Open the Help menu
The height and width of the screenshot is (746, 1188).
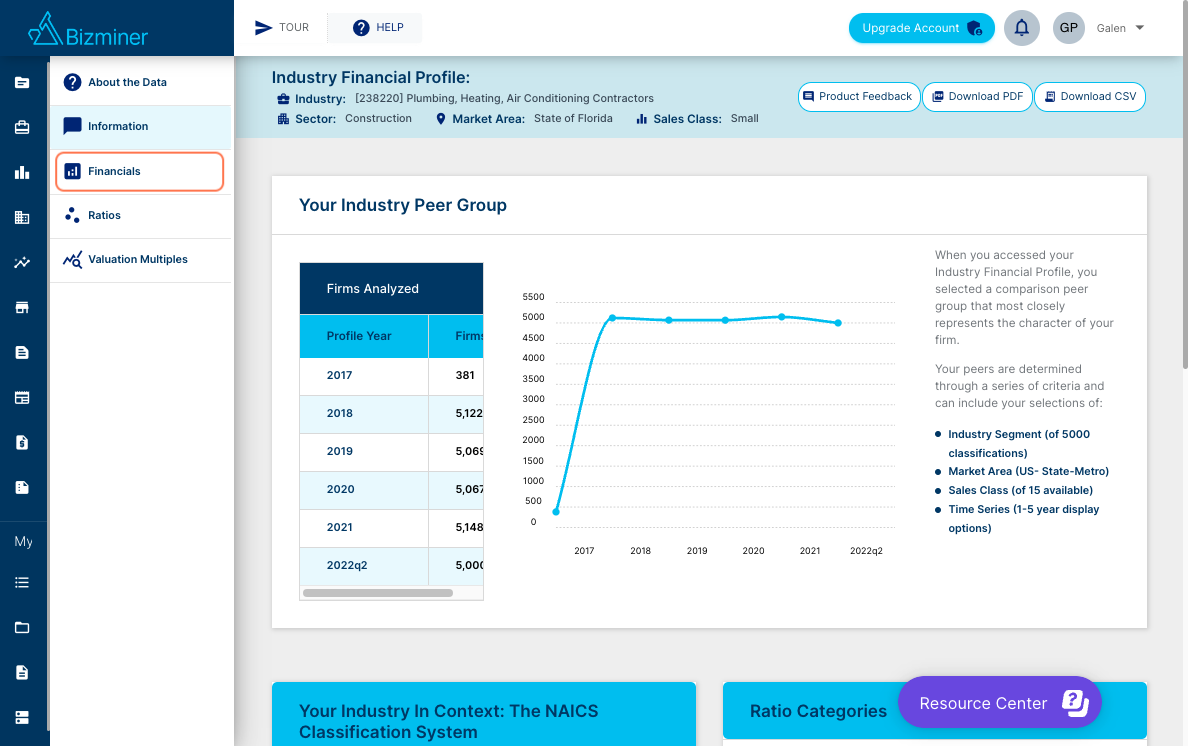pos(377,27)
